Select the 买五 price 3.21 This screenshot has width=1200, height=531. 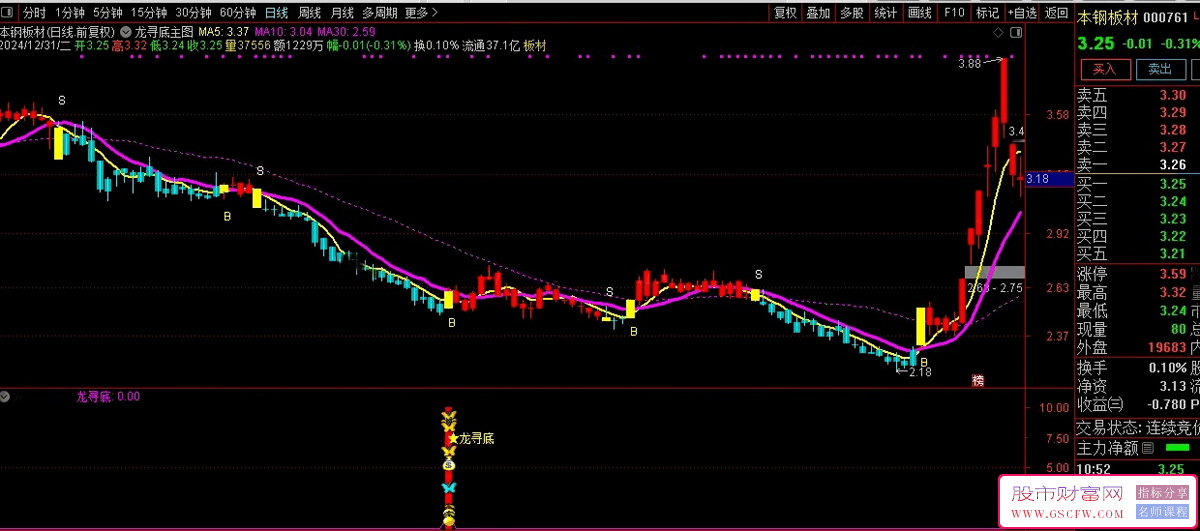tap(1172, 253)
